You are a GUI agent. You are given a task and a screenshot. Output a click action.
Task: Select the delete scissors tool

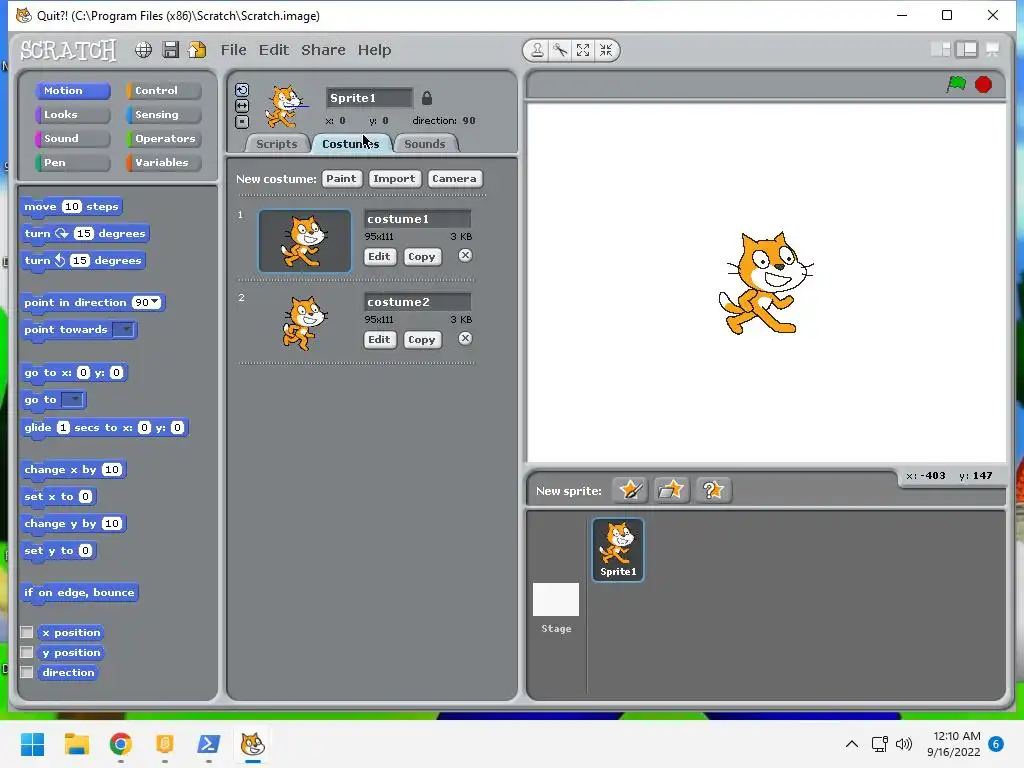pos(560,50)
